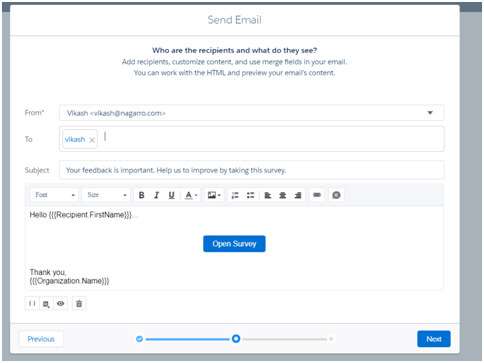
Task: Remove the vikash recipient pill
Action: 92,140
